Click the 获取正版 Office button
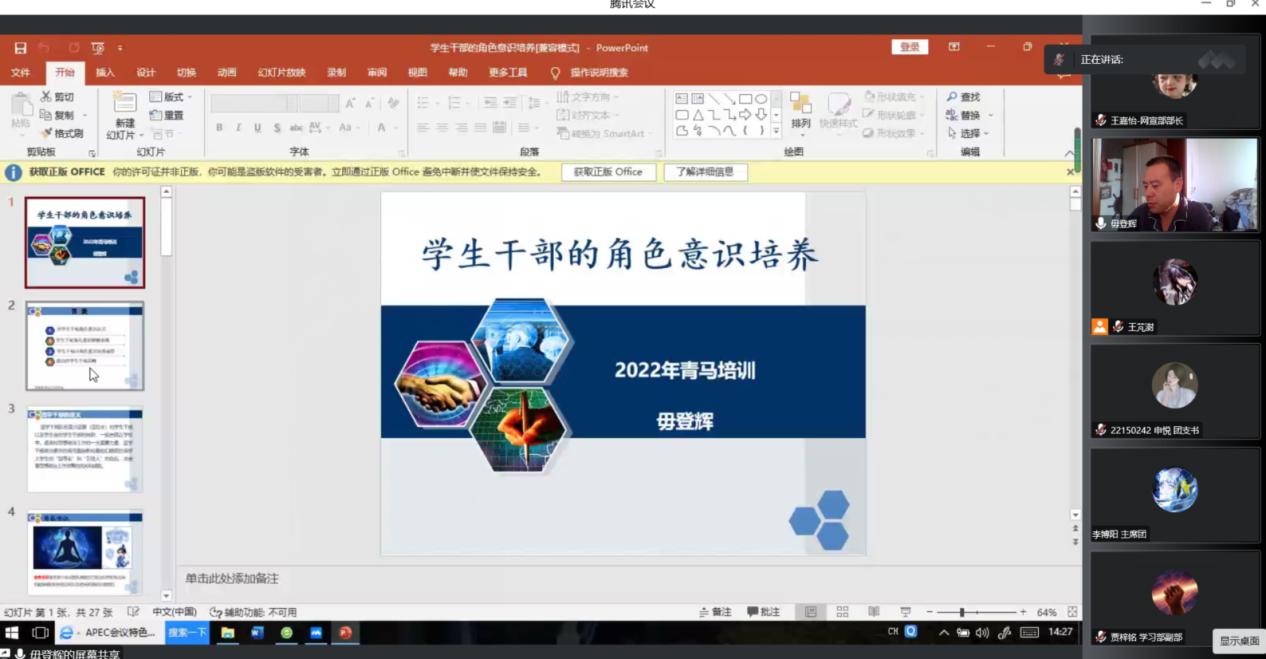Screen dimensions: 1266x659 (x=608, y=172)
